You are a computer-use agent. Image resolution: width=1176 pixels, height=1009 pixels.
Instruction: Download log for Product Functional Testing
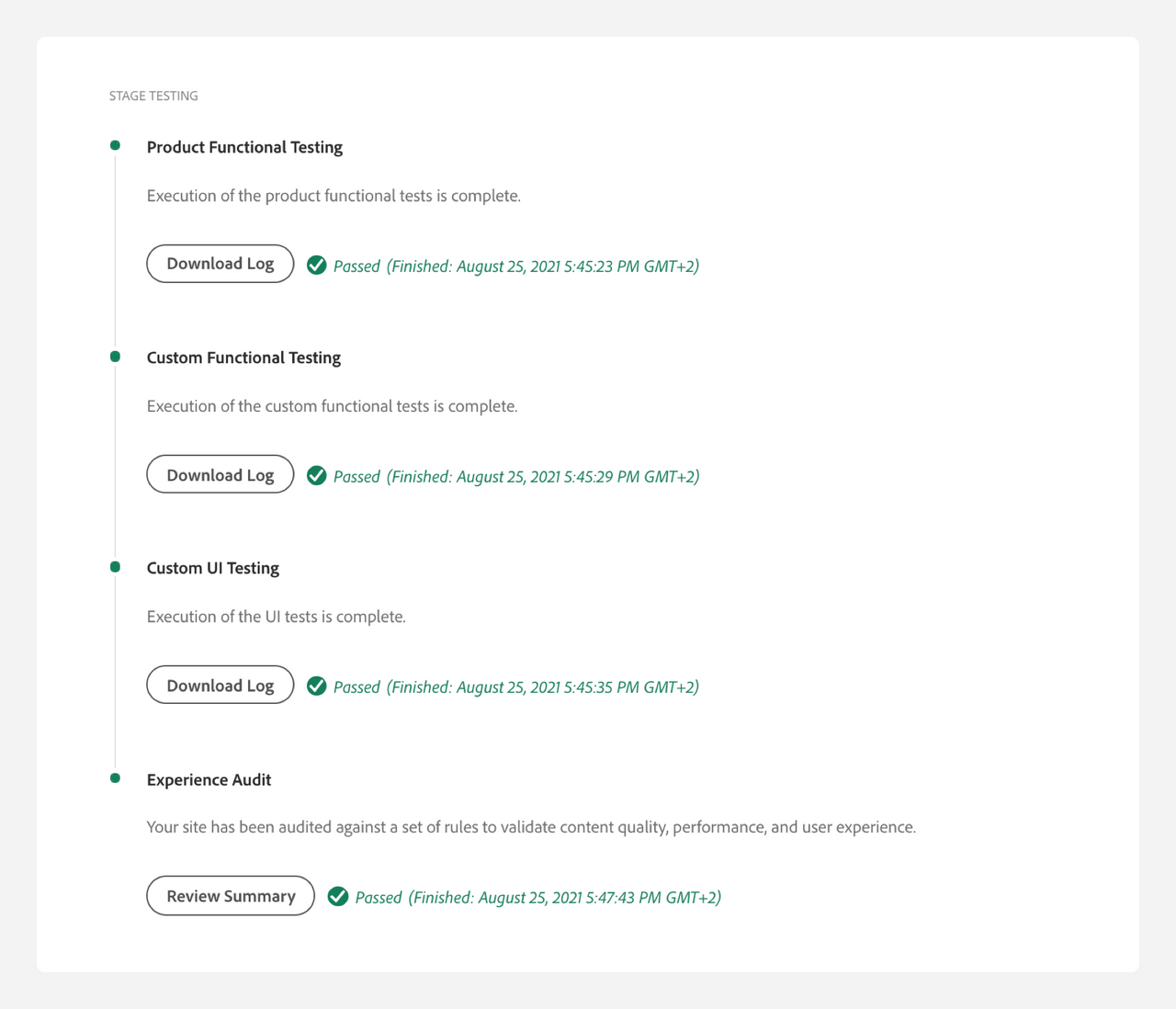coord(220,264)
